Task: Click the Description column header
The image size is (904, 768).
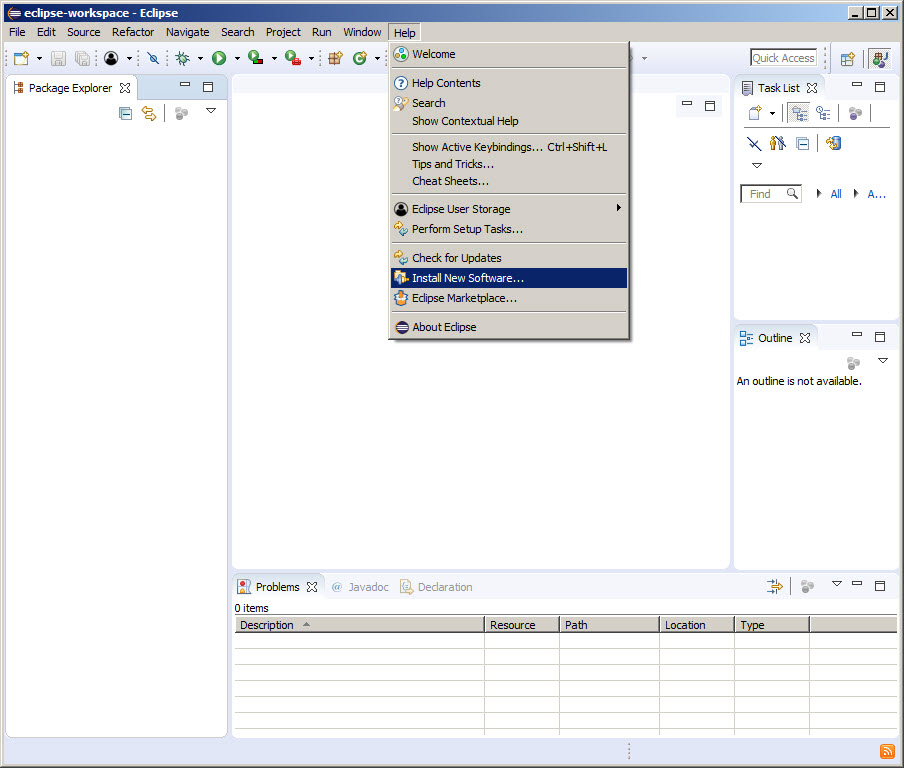Action: pos(267,625)
